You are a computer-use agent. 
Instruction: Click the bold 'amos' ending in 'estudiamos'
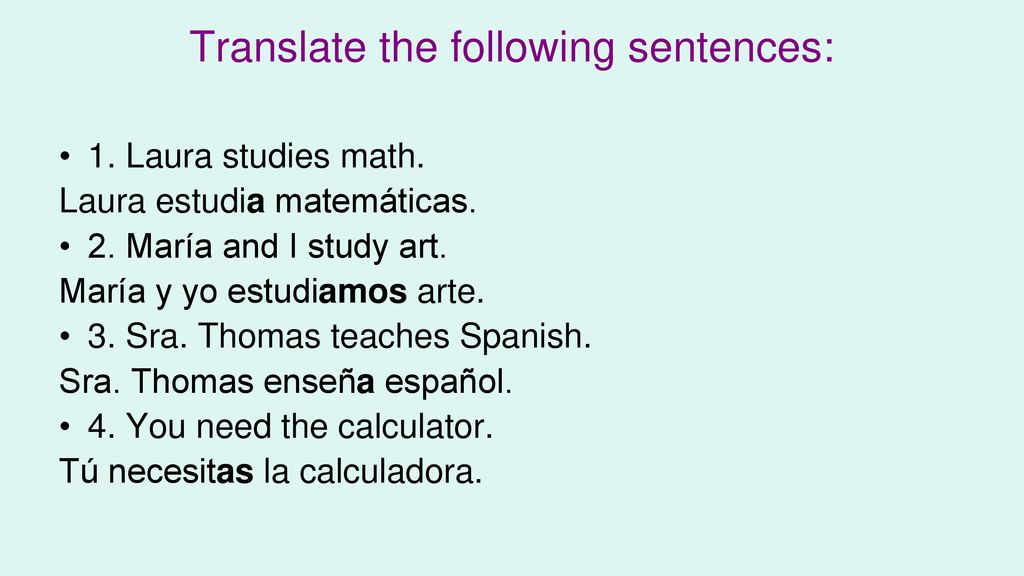tap(362, 292)
